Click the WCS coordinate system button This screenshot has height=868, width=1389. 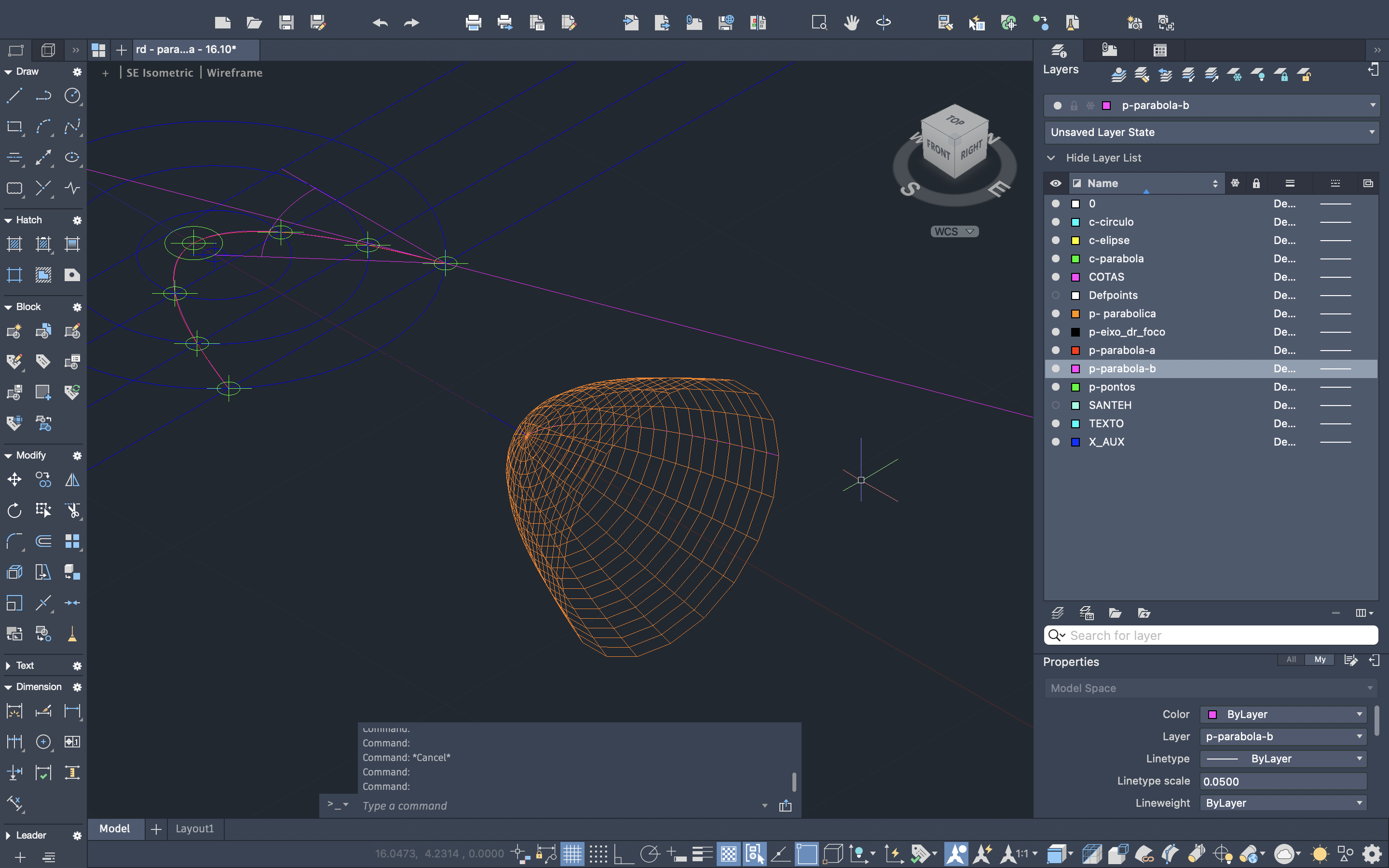click(x=954, y=231)
